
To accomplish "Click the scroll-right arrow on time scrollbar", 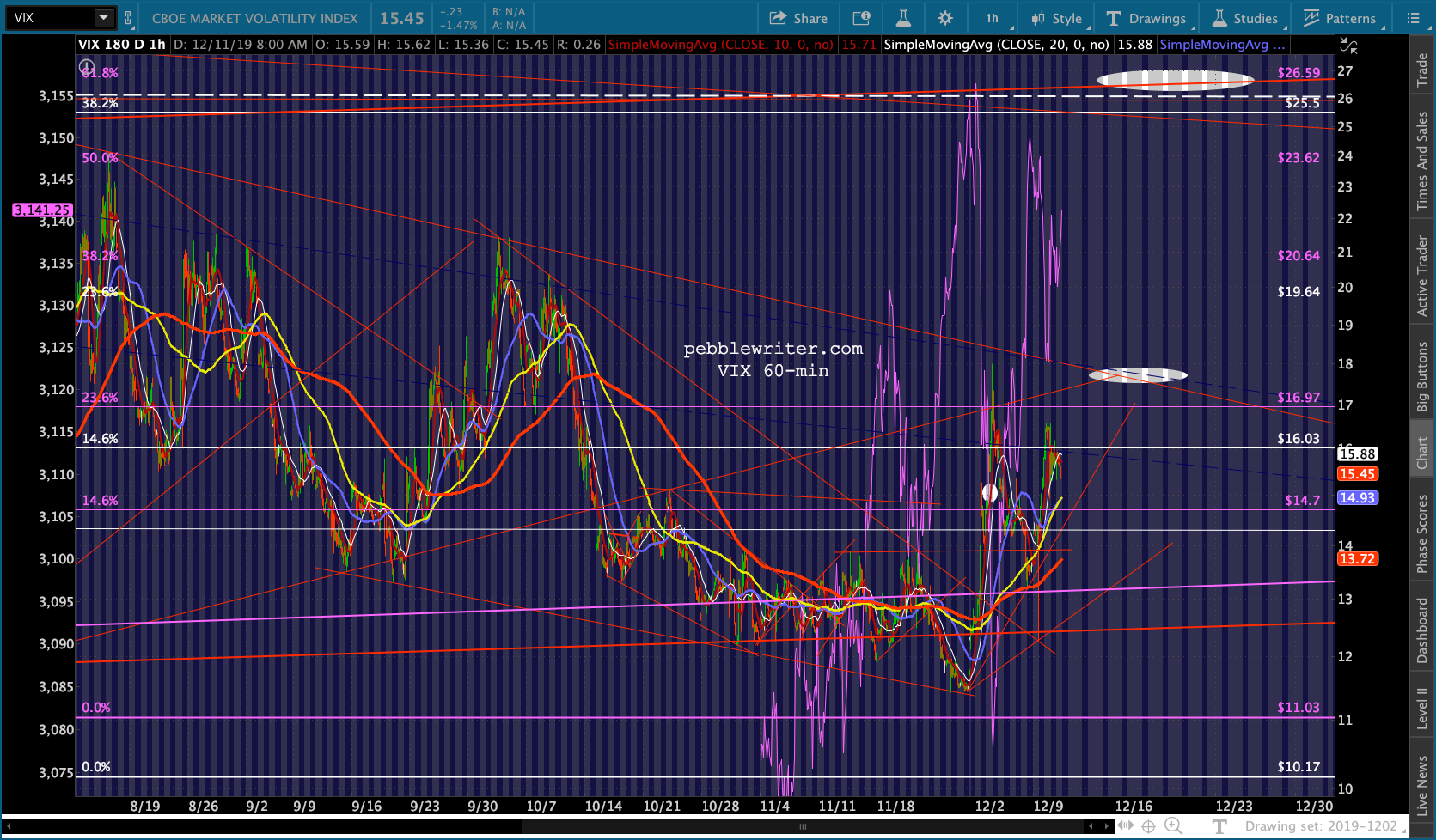I will [x=1106, y=826].
